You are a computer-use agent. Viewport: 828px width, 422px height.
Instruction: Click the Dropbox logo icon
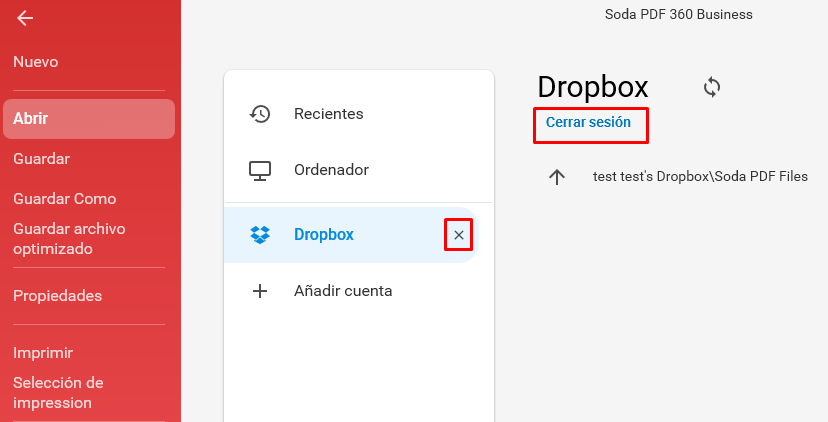260,235
